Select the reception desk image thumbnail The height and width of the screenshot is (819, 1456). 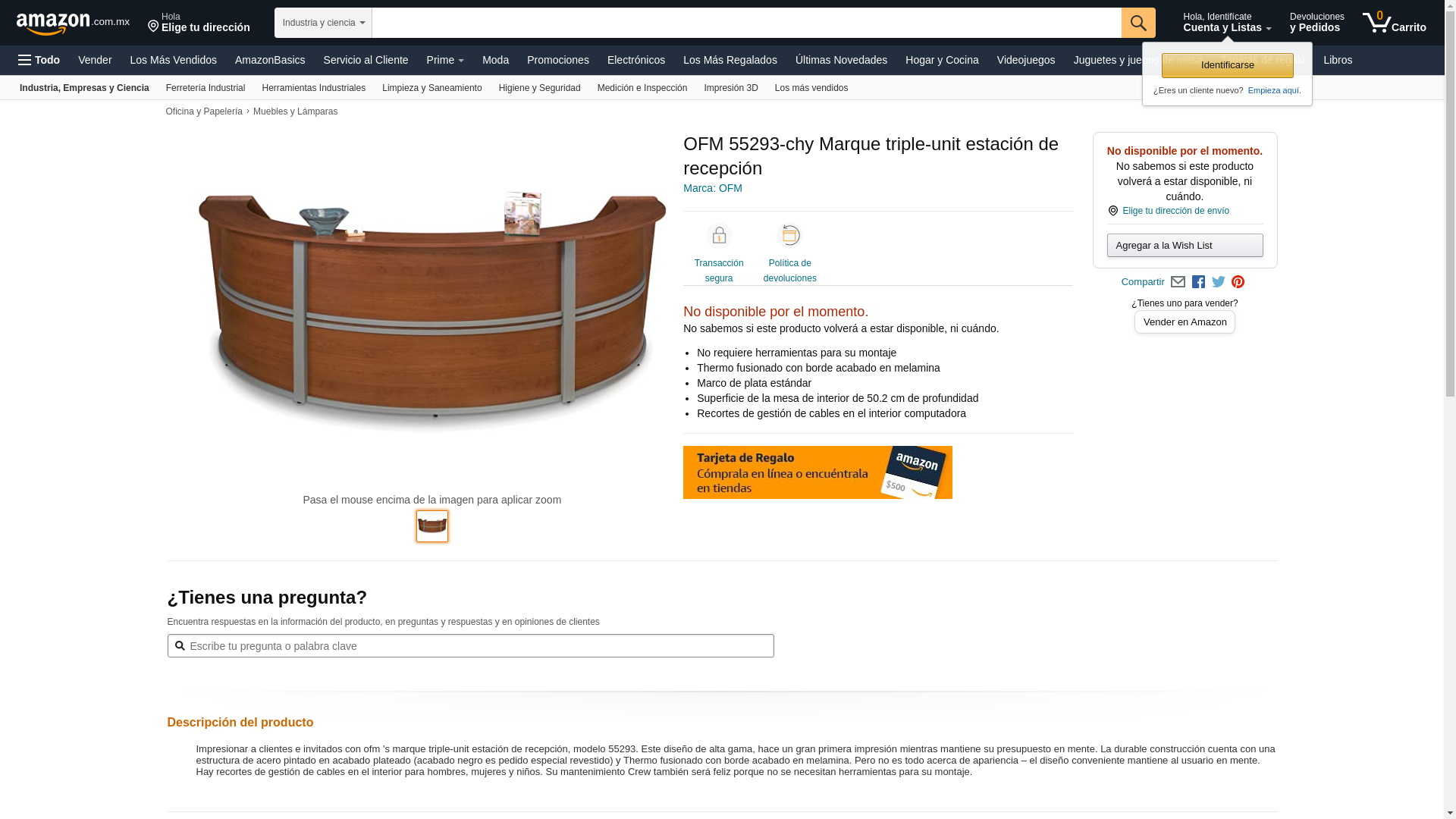pos(432,526)
